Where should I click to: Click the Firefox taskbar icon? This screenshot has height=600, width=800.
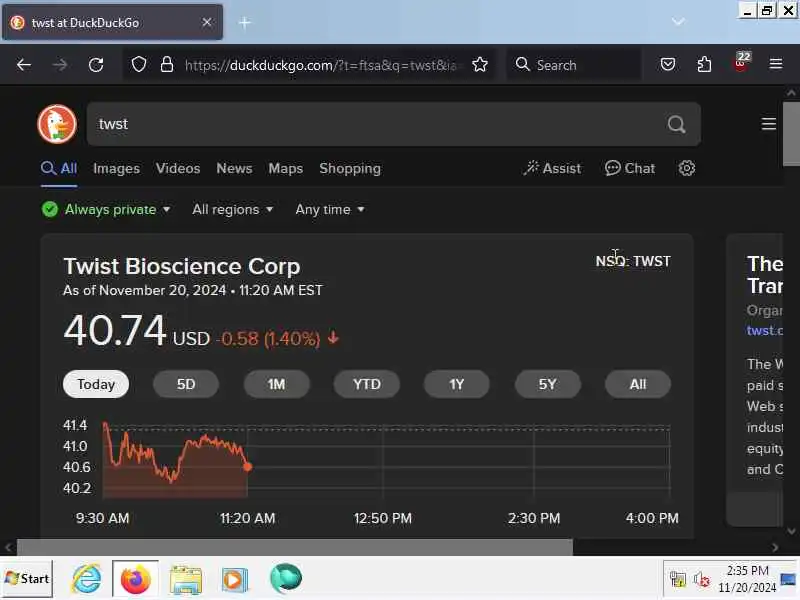click(x=135, y=580)
